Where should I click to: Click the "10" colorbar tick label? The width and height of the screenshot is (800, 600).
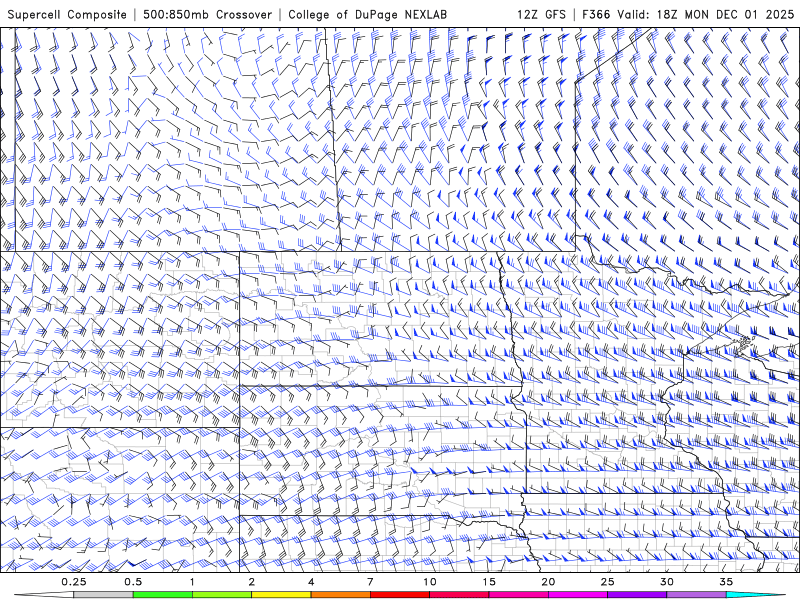(430, 582)
